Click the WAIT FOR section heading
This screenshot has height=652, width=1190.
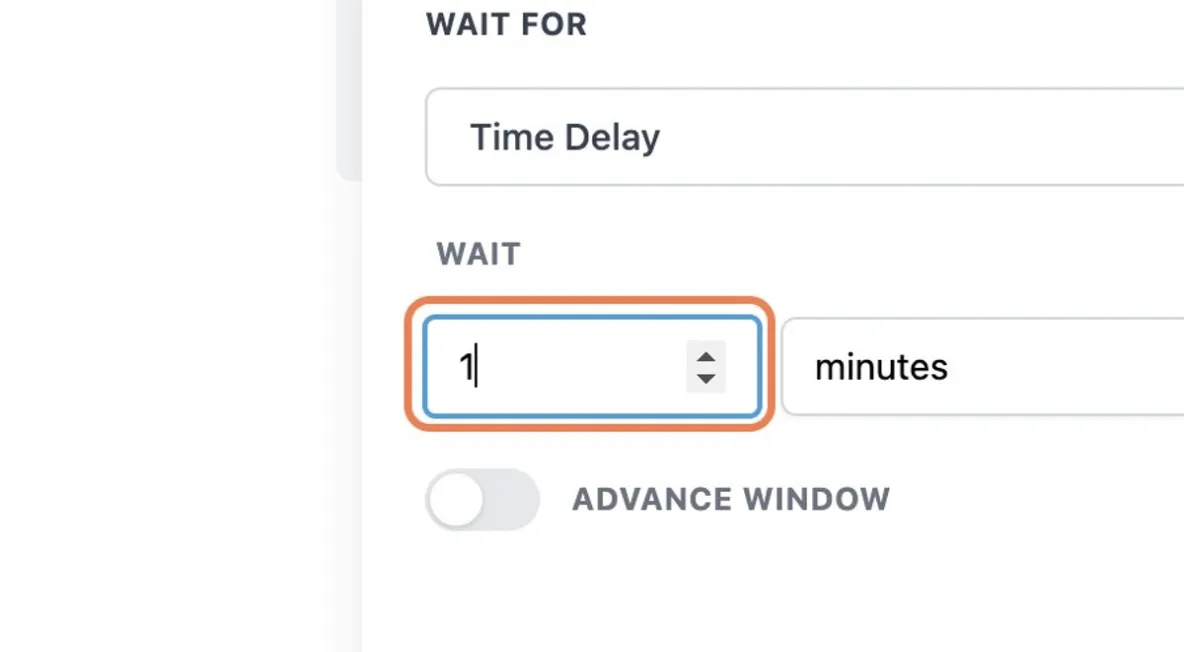coord(506,24)
